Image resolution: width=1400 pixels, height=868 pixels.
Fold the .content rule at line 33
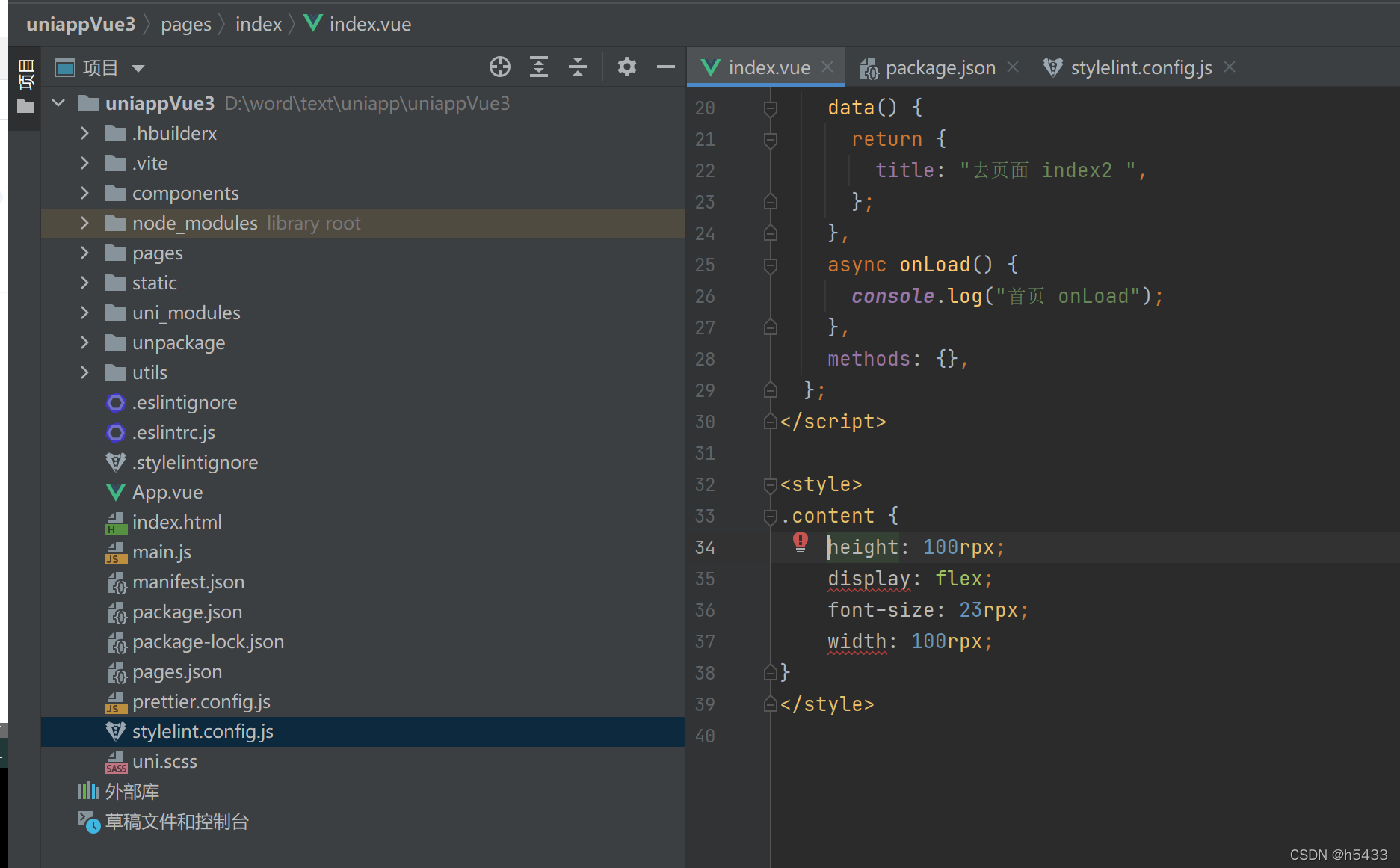tap(771, 517)
